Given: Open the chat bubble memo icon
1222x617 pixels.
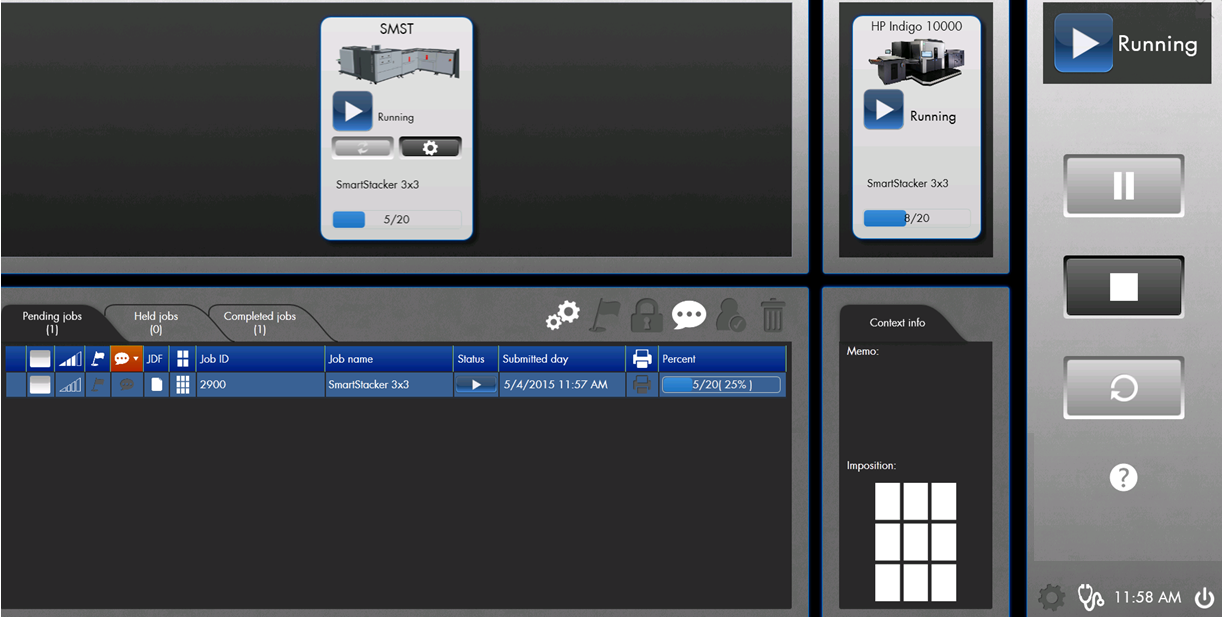Looking at the screenshot, I should [689, 313].
